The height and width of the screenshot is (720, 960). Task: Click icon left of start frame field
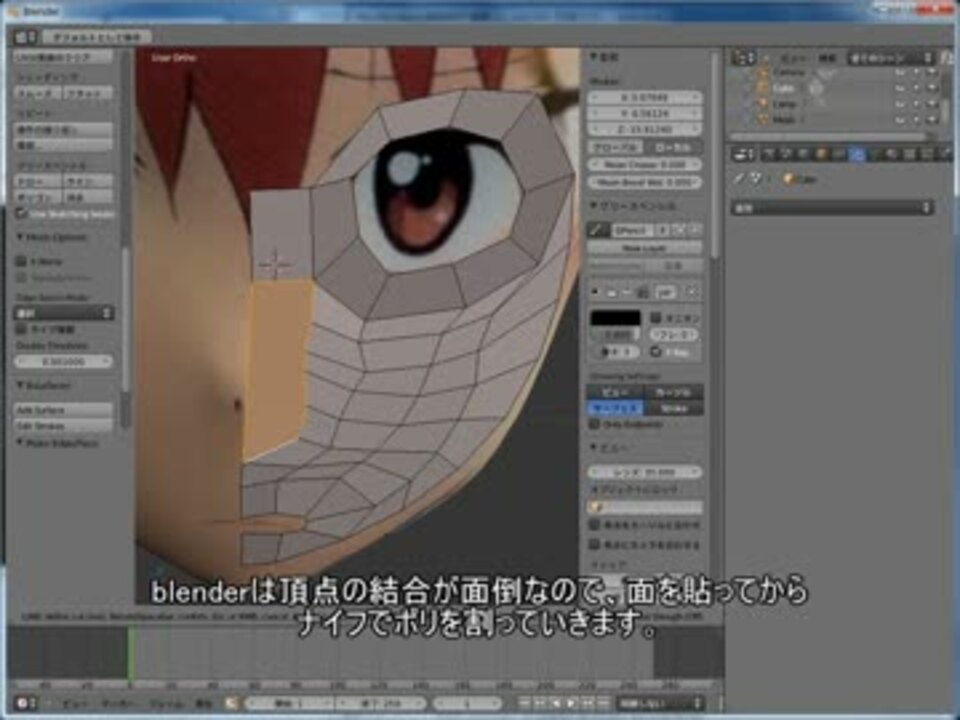[x=231, y=703]
